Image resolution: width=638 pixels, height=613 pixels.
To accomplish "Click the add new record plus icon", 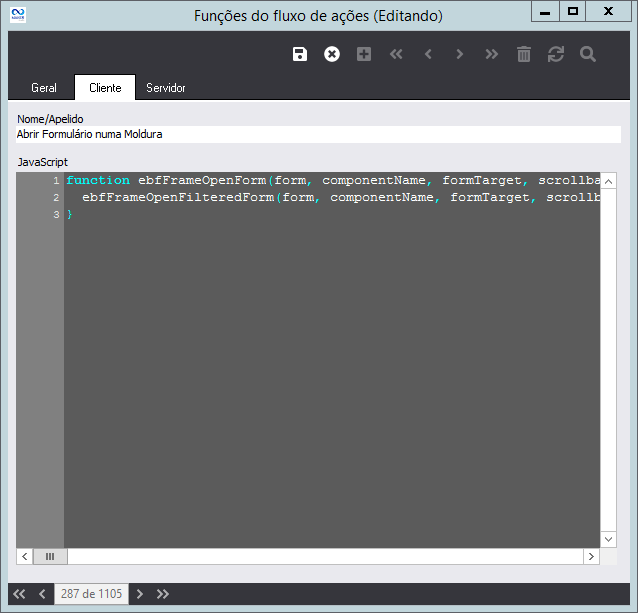I will point(364,54).
